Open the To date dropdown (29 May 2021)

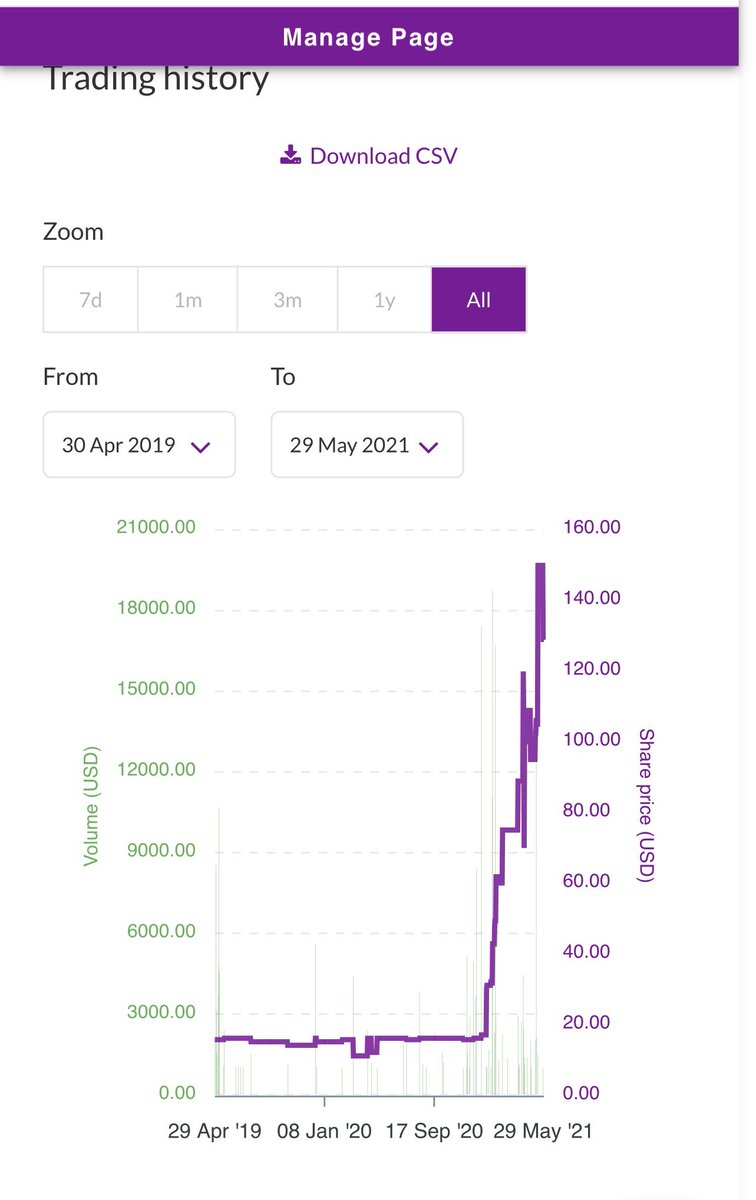tap(367, 445)
